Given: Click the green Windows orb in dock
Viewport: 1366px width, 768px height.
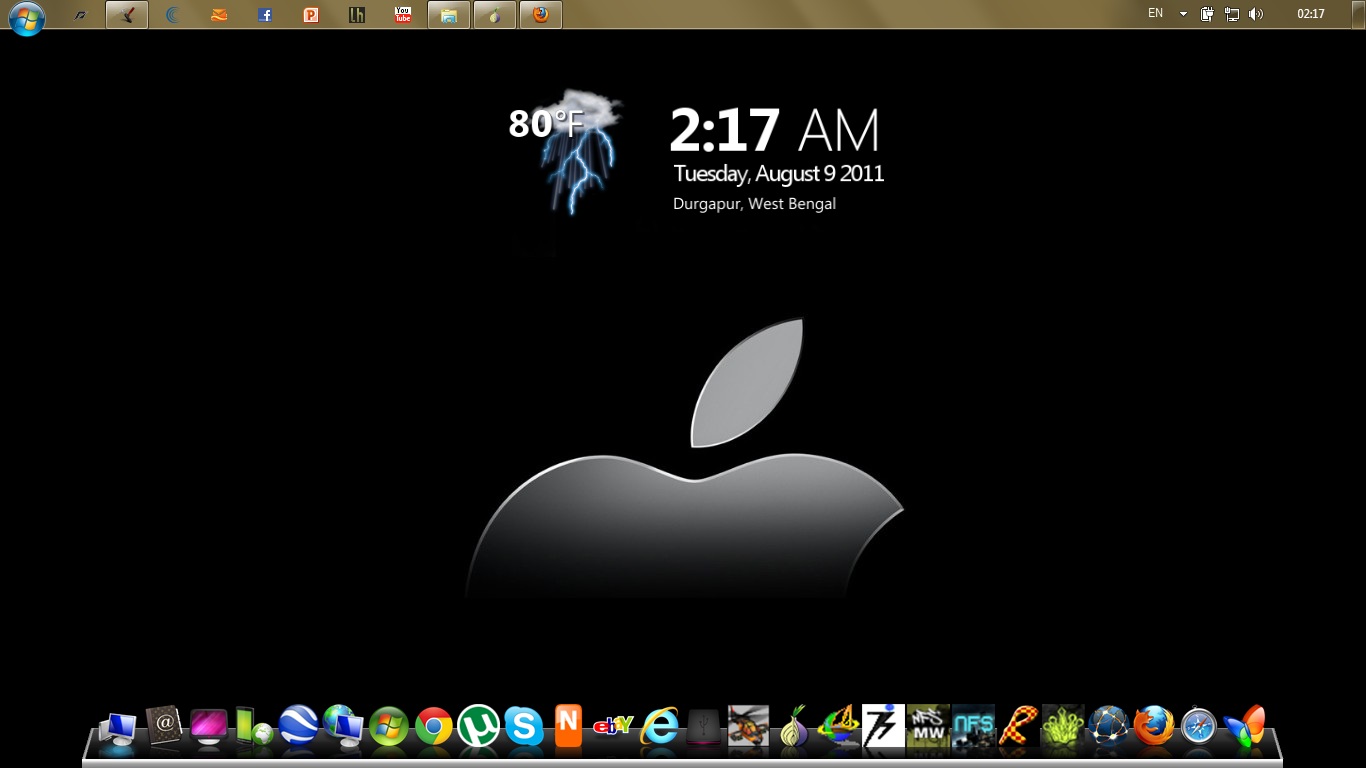Looking at the screenshot, I should coord(389,726).
